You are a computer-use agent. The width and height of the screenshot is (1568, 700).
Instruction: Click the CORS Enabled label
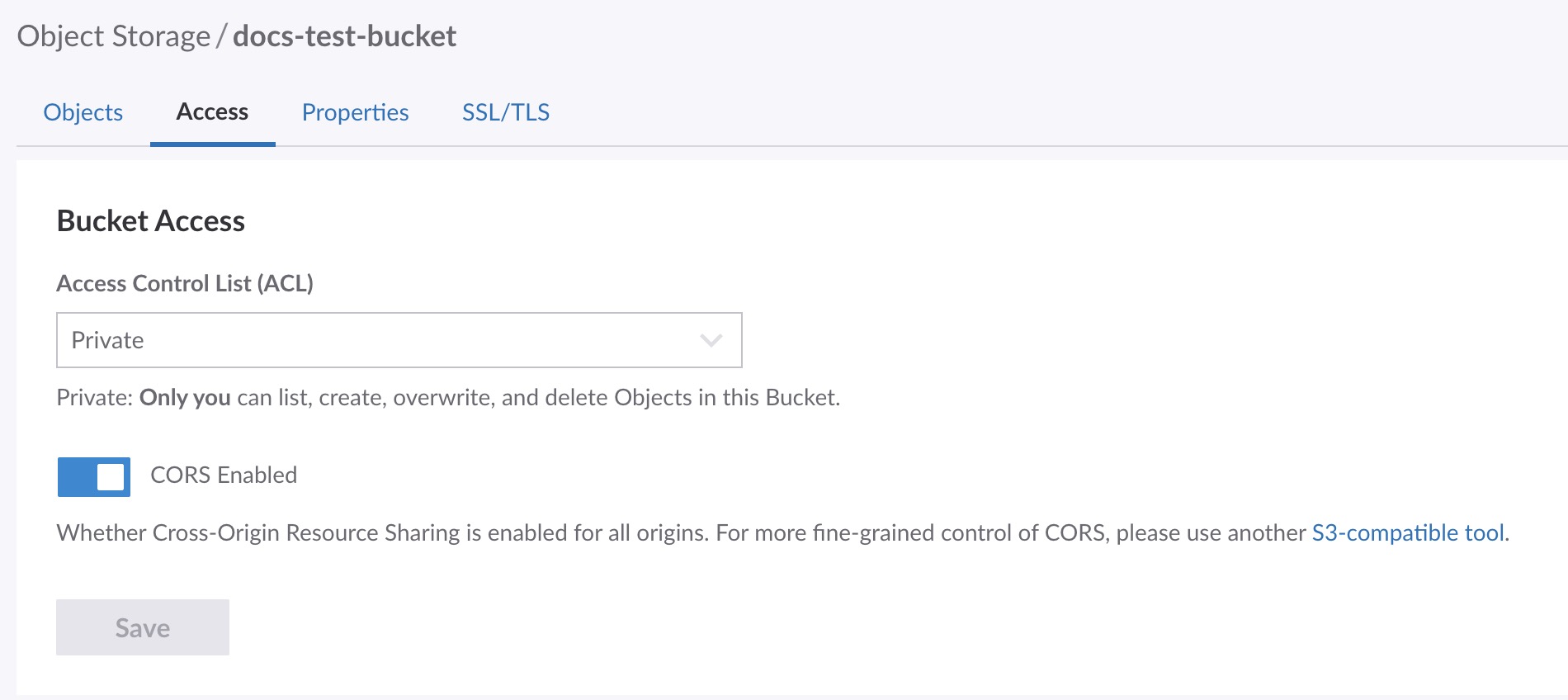coord(224,475)
